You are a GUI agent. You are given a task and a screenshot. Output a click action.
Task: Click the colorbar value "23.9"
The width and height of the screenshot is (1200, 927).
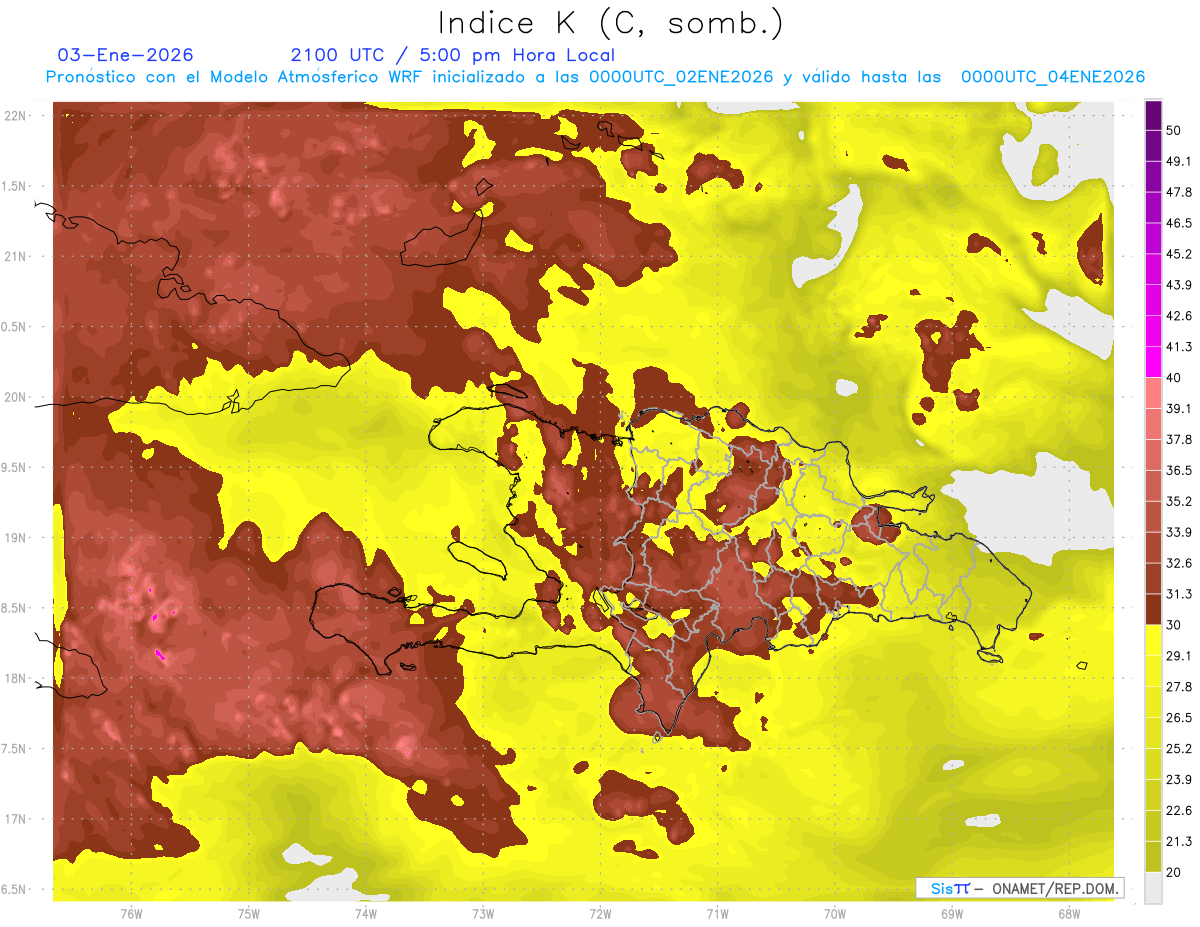[x=1178, y=780]
